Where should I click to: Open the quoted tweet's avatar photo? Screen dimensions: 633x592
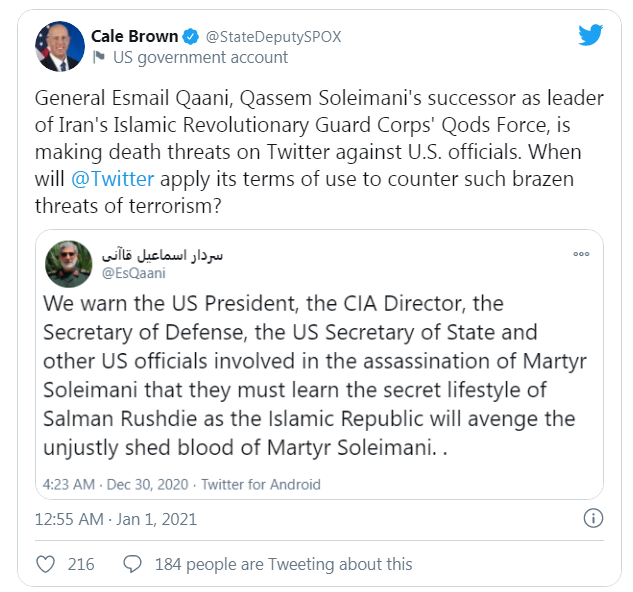pyautogui.click(x=68, y=264)
